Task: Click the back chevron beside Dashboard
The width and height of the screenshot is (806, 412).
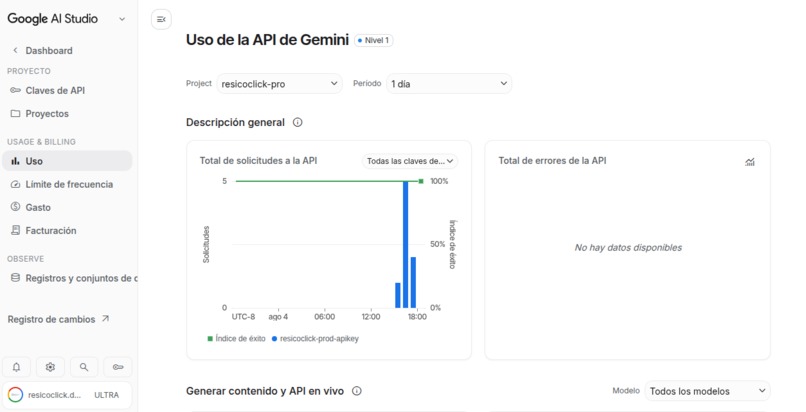Action: 15,50
